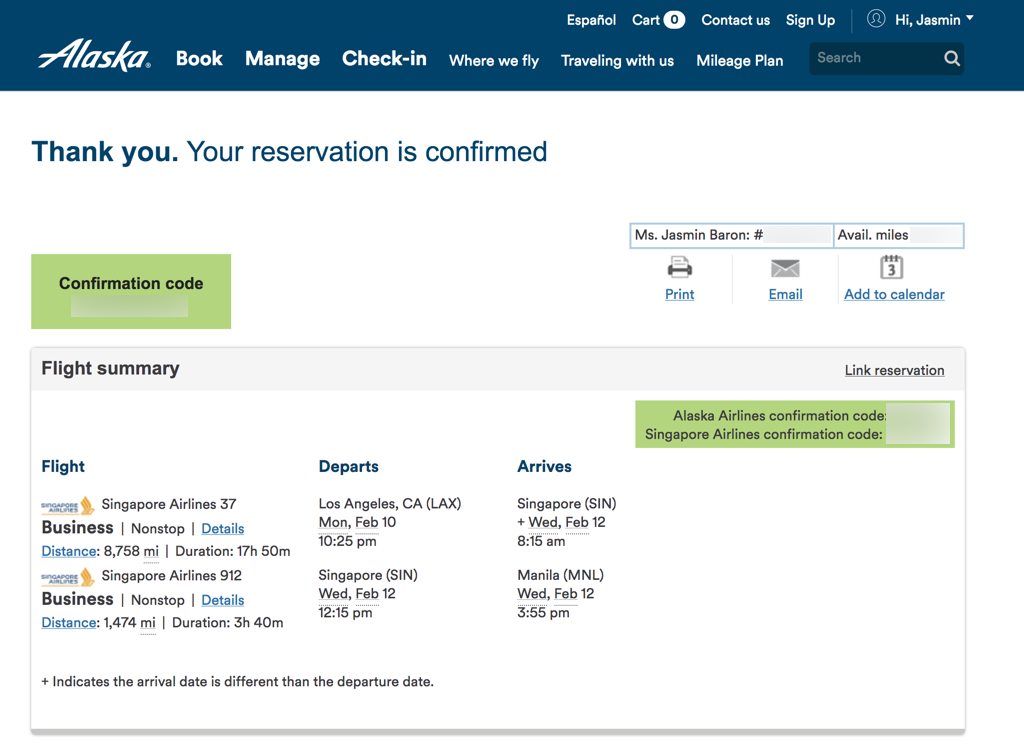Select the Check-in tab
The height and width of the screenshot is (751, 1024).
[x=384, y=58]
